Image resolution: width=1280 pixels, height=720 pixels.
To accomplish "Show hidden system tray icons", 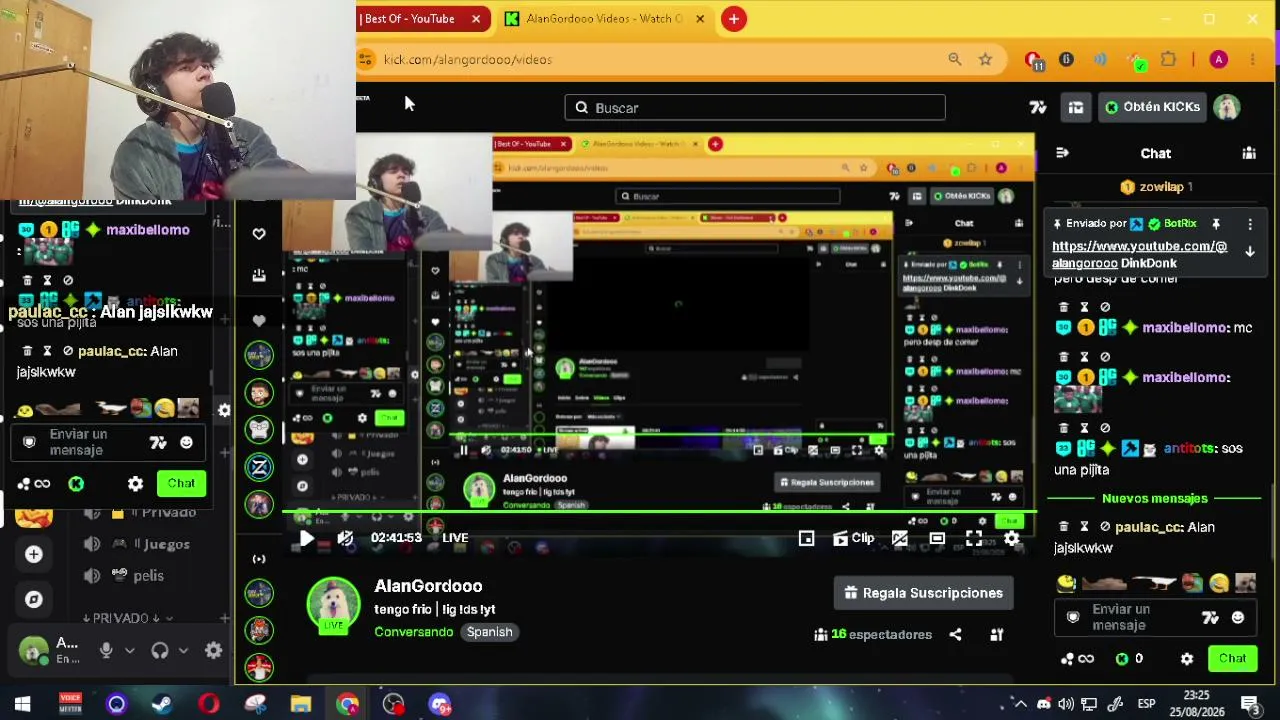I will 1020,703.
